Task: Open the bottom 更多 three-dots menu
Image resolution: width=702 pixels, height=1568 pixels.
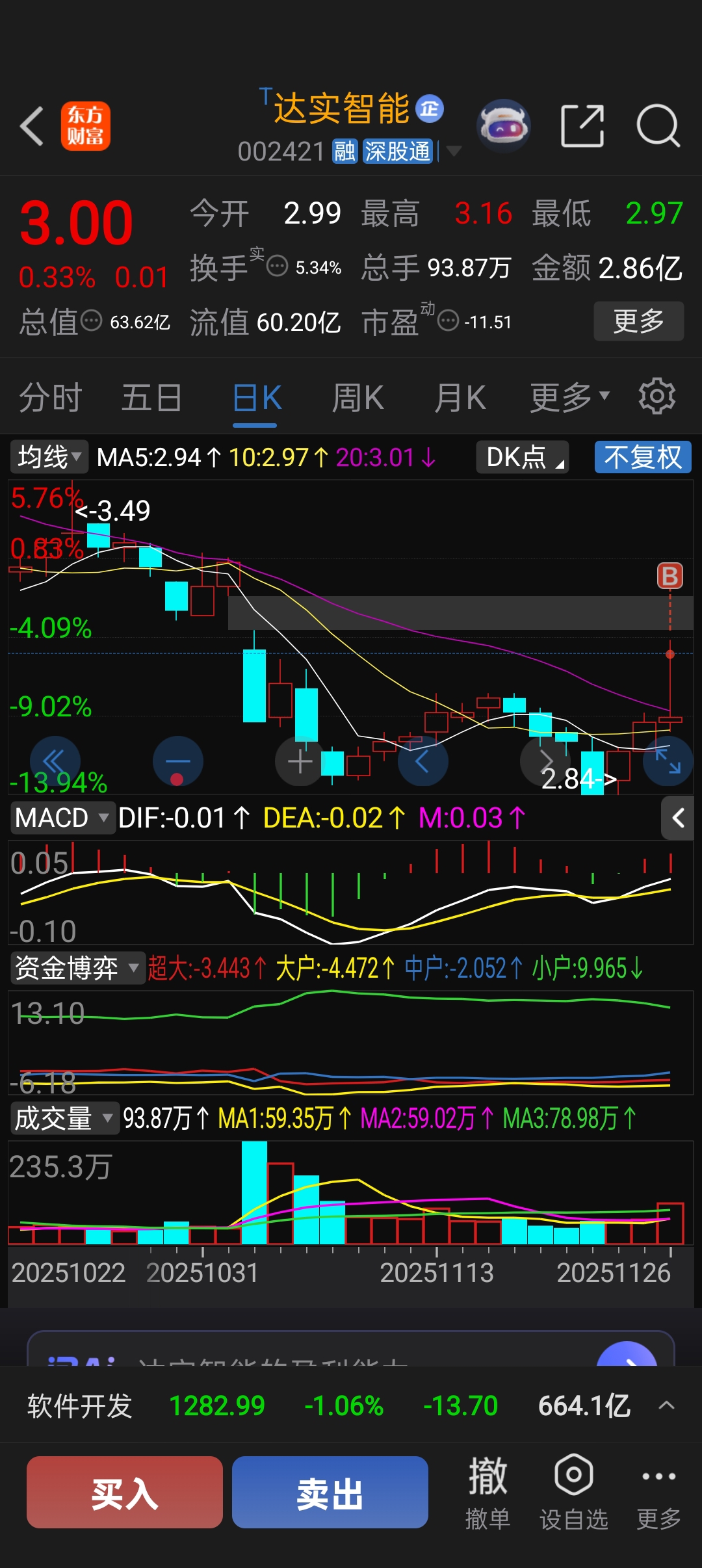Action: tap(658, 1492)
